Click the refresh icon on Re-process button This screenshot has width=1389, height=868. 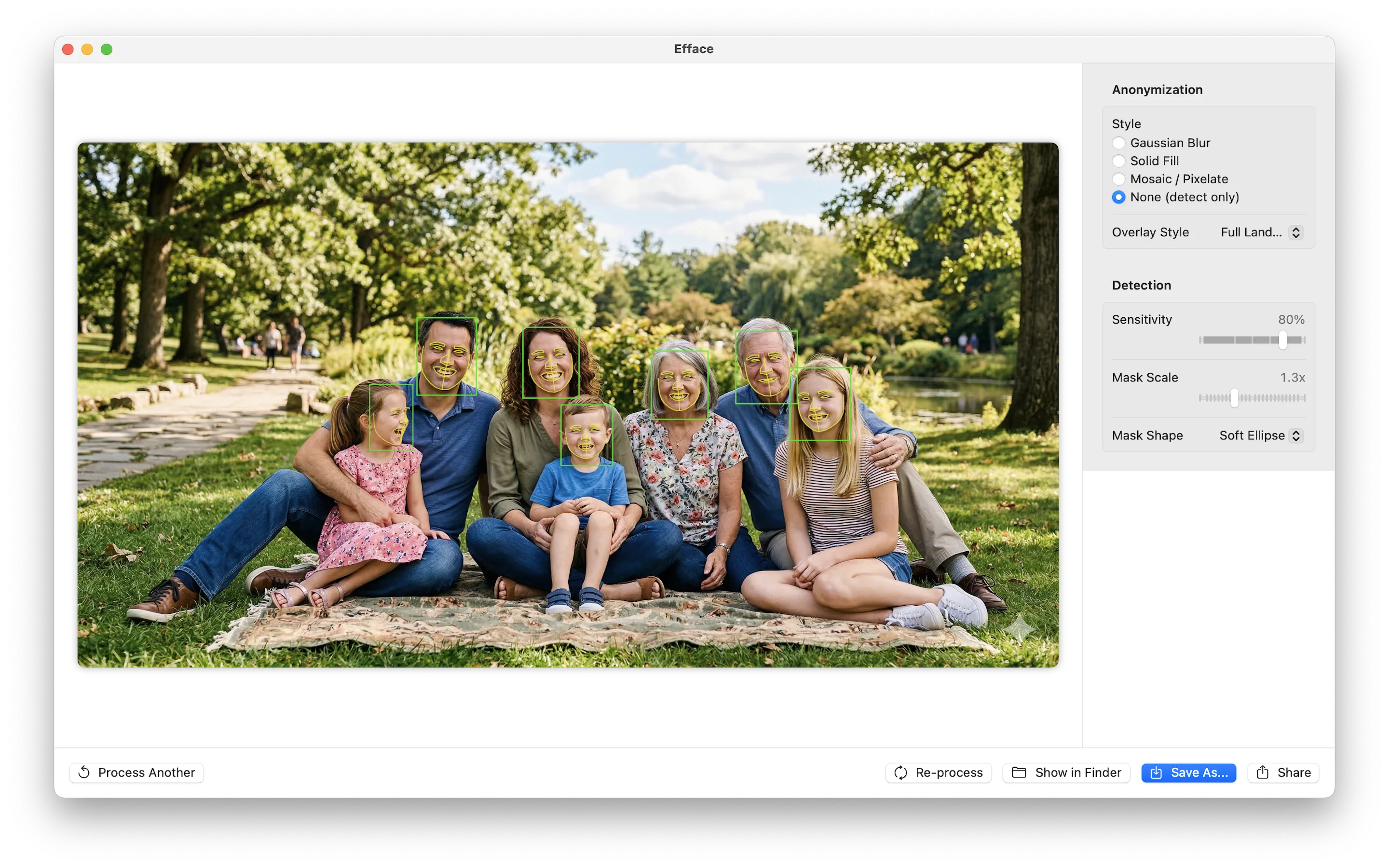click(901, 772)
